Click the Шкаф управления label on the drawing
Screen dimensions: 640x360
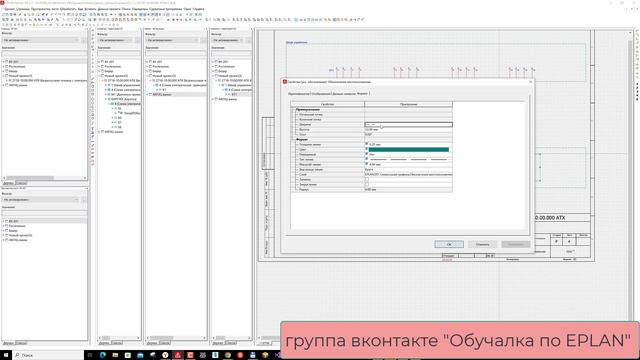point(297,42)
